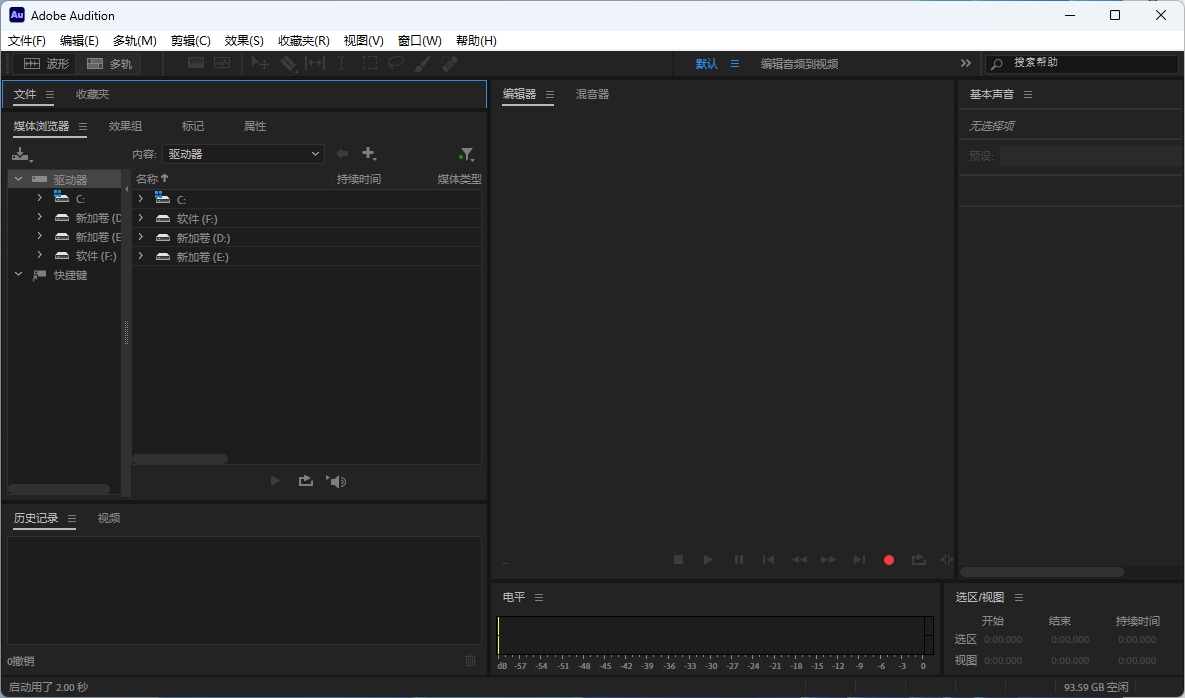1185x698 pixels.
Task: Click the add shortcut plus icon
Action: (x=369, y=154)
